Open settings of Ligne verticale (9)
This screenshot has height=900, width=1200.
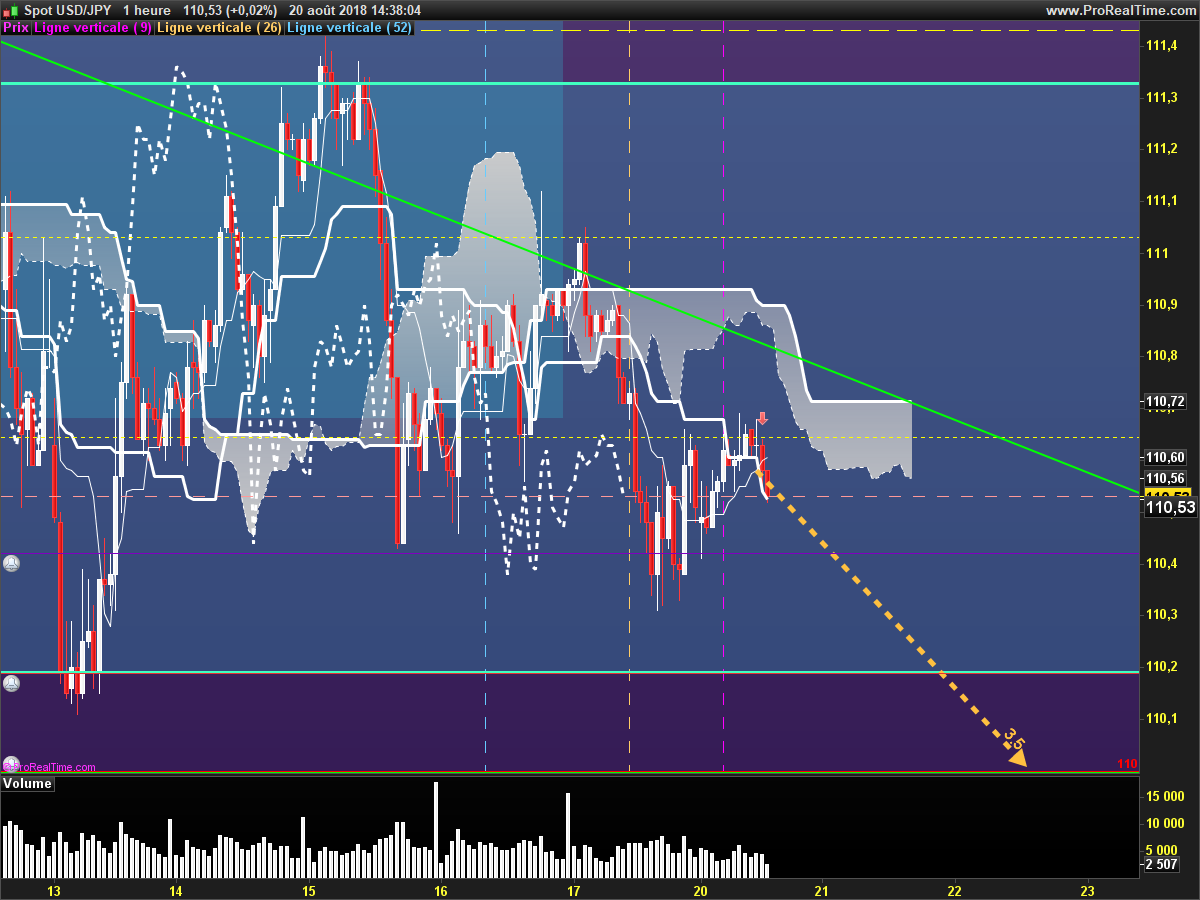(93, 28)
